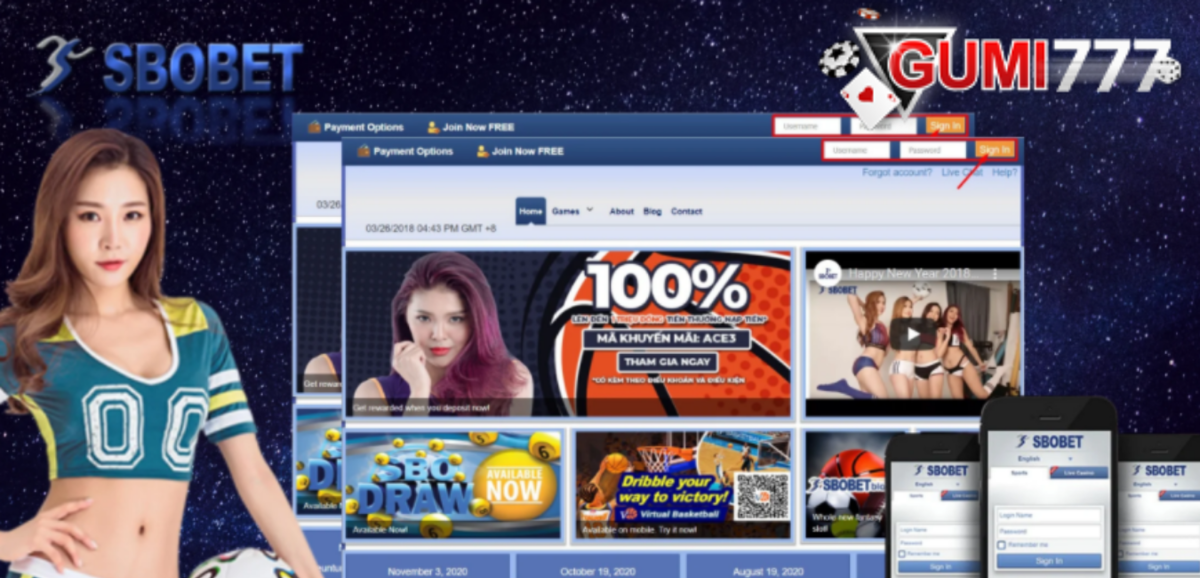Expand the English language dropdown on middle phone
The height and width of the screenshot is (578, 1200).
click(x=1048, y=459)
